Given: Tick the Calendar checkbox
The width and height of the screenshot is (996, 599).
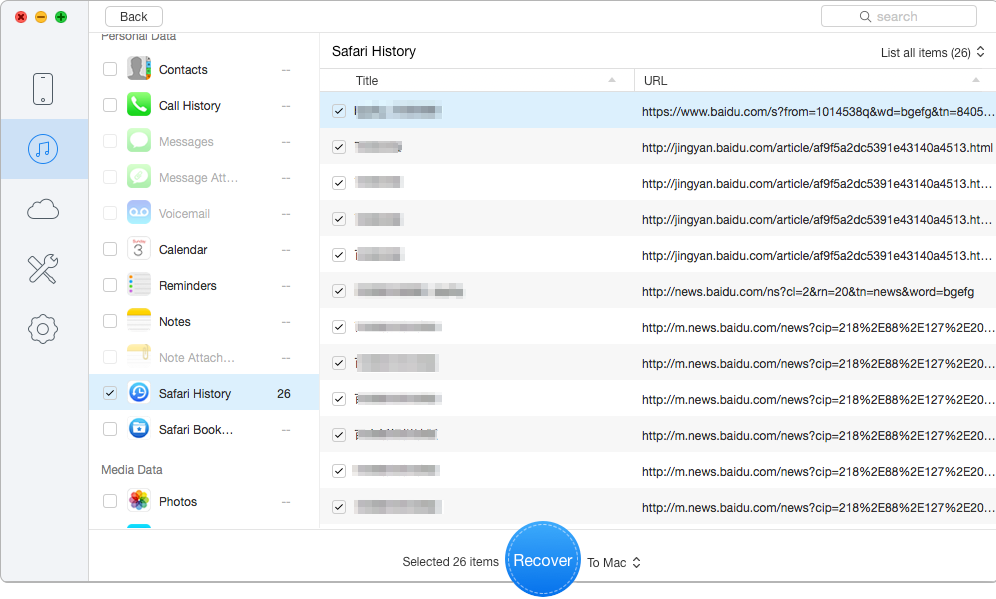Looking at the screenshot, I should tap(110, 249).
